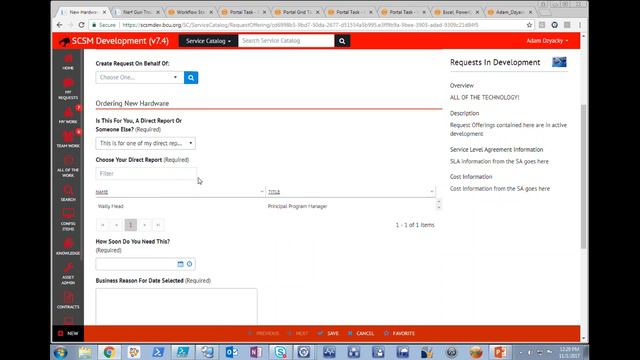Open the Chrome three-dot menu
The image size is (640, 360).
(x=580, y=25)
